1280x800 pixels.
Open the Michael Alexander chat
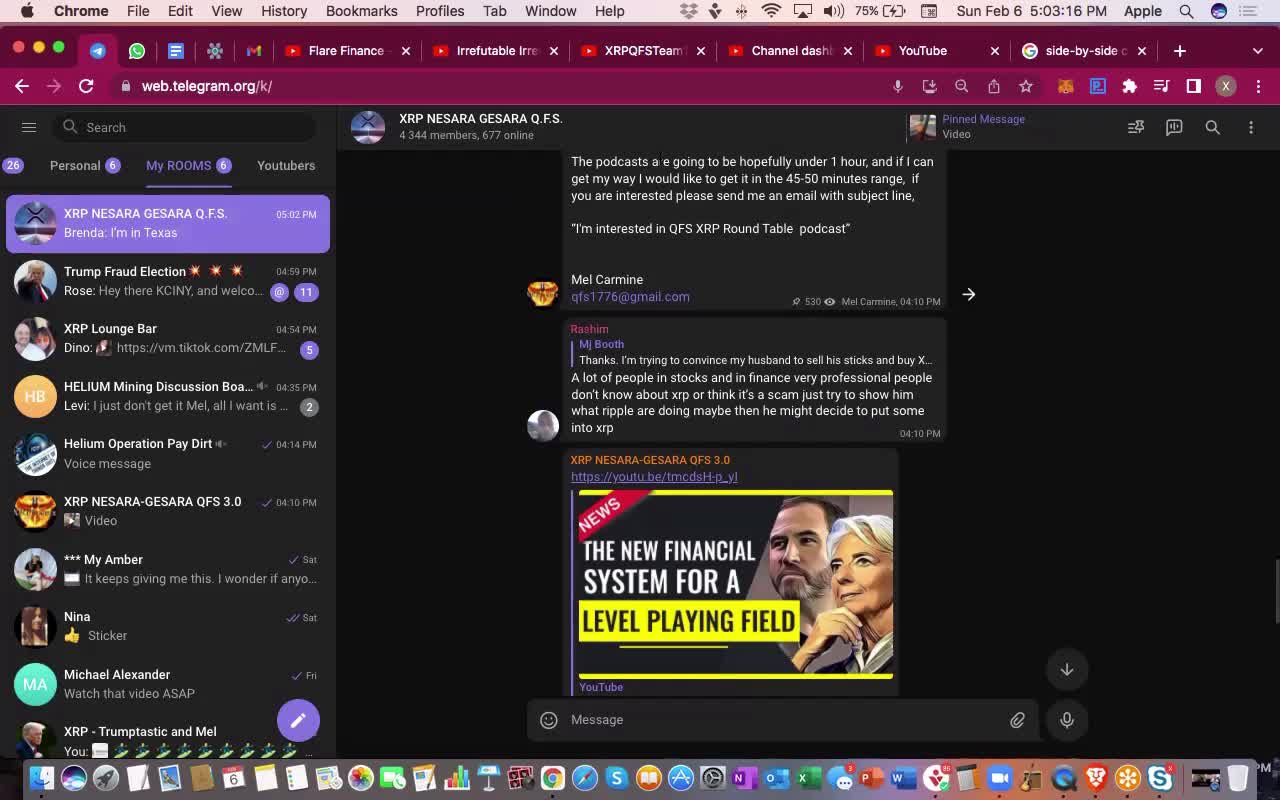(x=168, y=684)
